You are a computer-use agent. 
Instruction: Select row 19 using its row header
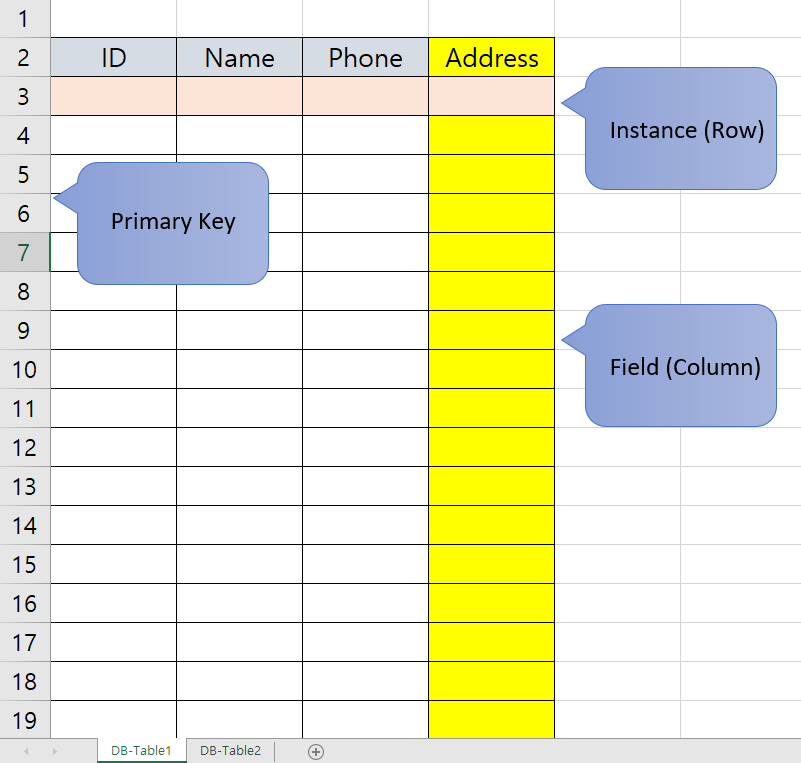24,719
